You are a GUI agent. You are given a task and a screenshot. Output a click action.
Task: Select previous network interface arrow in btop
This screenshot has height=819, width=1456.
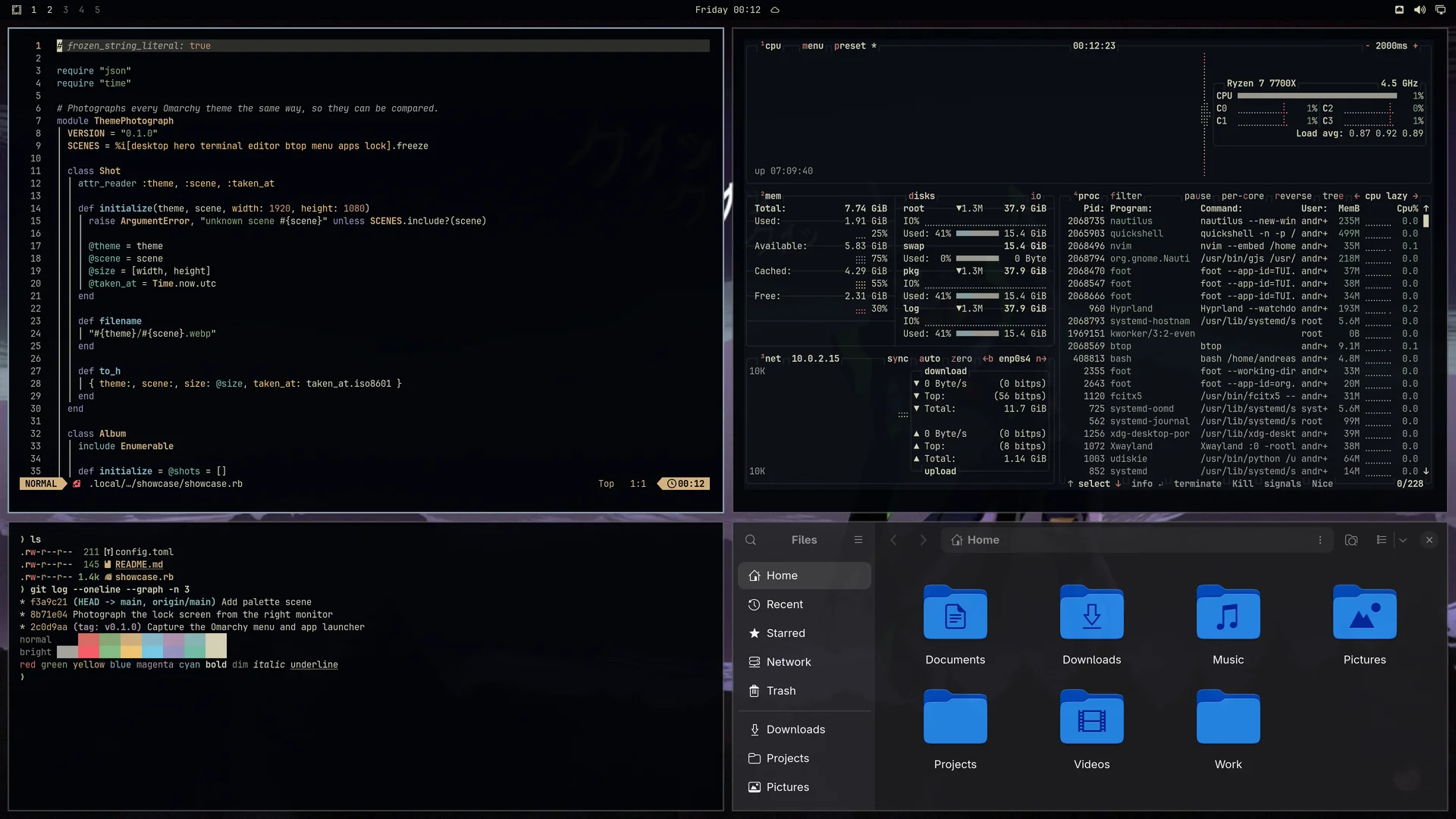pos(988,359)
